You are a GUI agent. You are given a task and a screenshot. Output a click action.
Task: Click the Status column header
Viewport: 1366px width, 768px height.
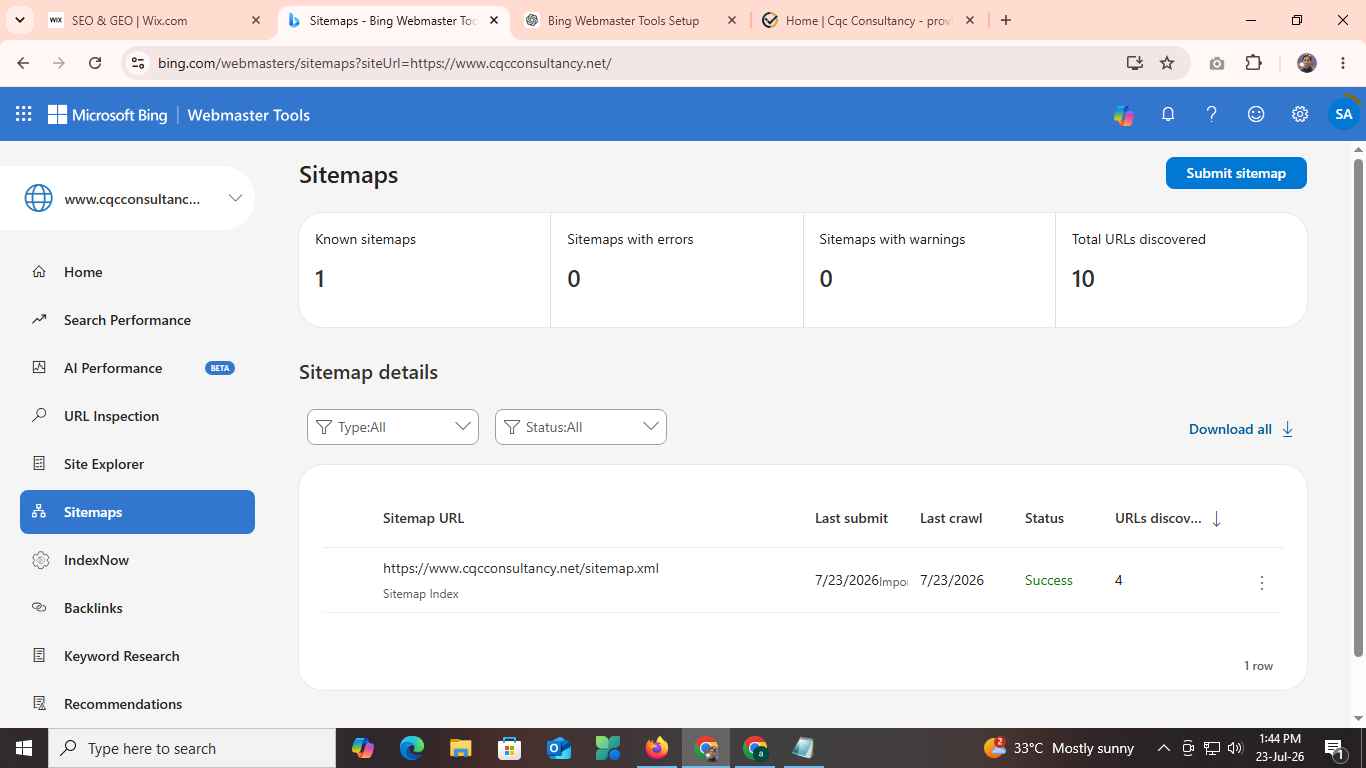(x=1044, y=519)
